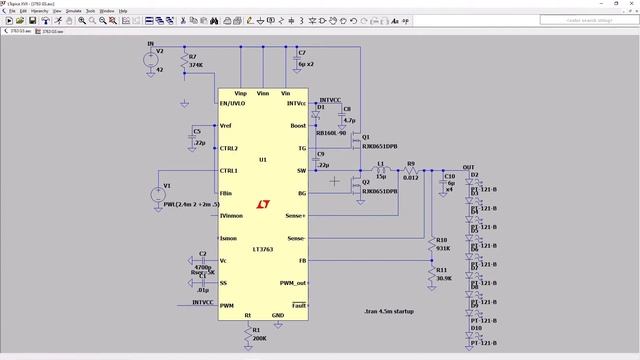Viewport: 640px width, 360px height.
Task: Open a file with the folder icon
Action: (20, 20)
